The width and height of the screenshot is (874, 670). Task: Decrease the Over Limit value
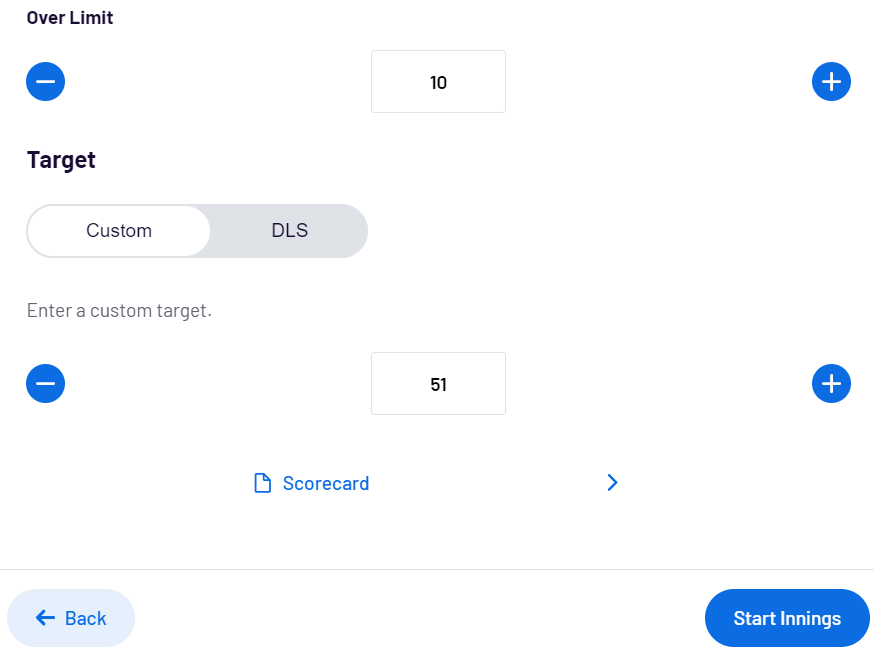coord(46,82)
